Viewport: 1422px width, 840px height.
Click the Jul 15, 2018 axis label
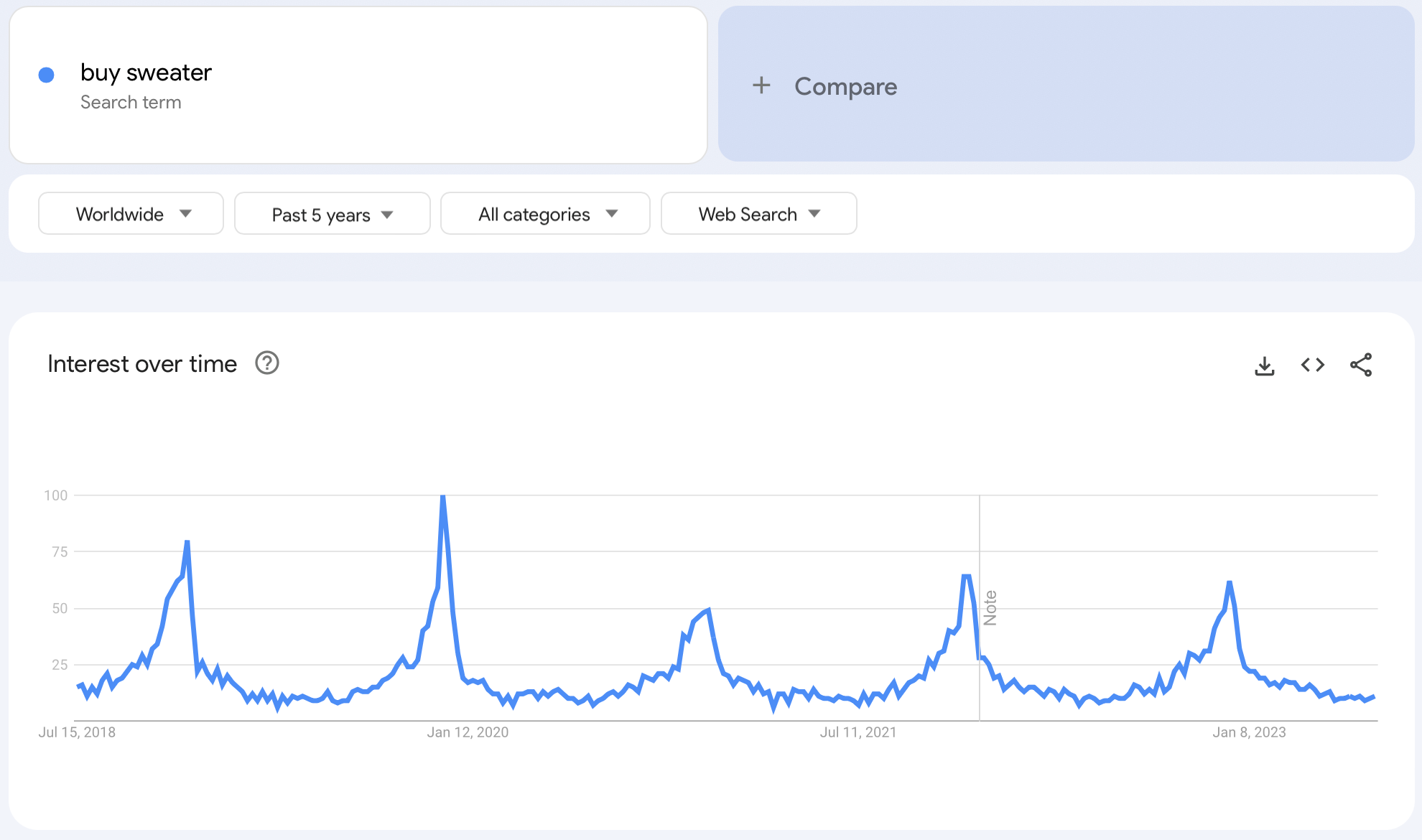click(x=77, y=732)
